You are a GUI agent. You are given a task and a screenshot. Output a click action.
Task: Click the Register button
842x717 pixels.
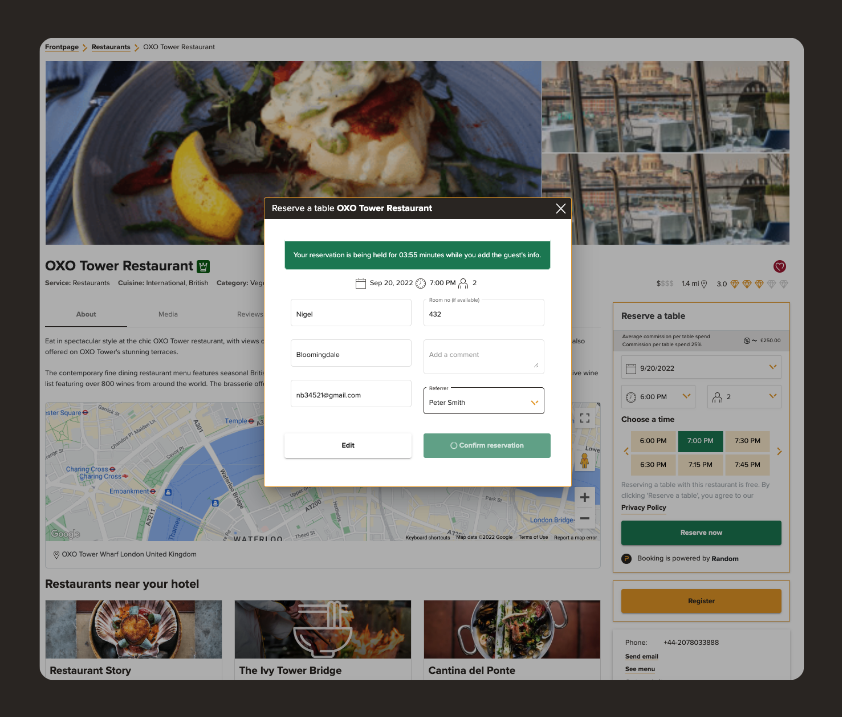[x=701, y=601]
